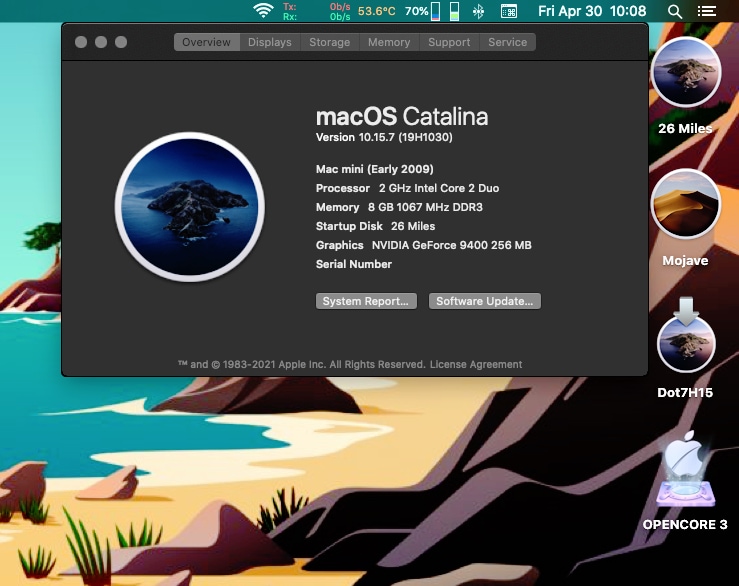Click the second battery level icon

coord(454,11)
